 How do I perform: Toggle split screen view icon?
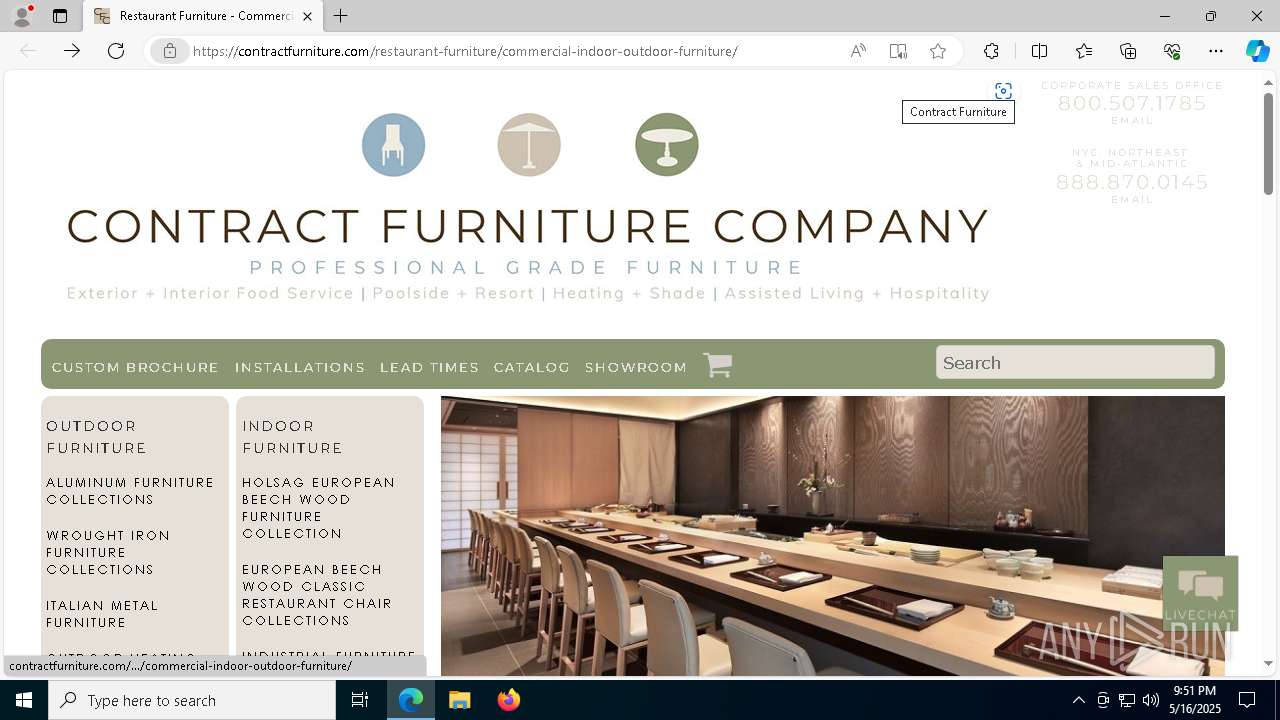pyautogui.click(x=1039, y=51)
